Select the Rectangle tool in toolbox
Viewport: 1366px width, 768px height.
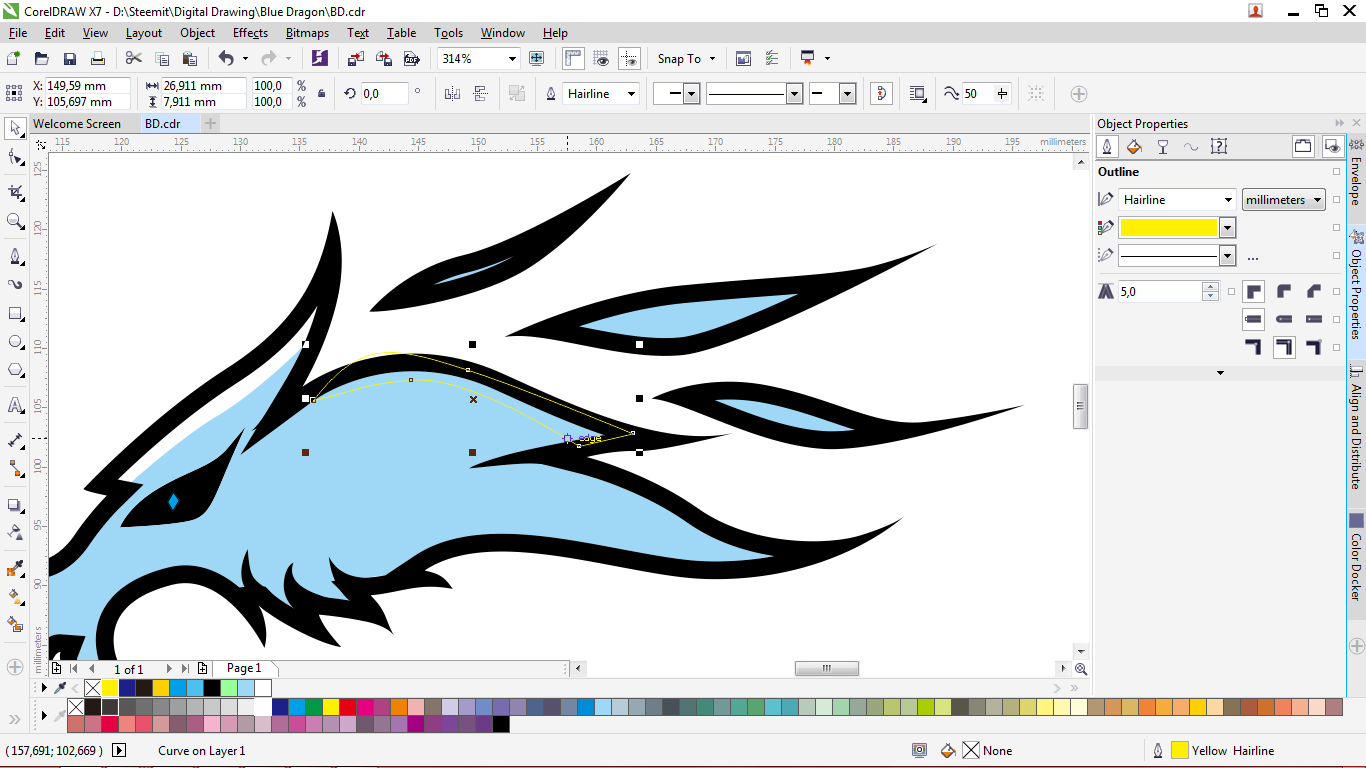(15, 313)
